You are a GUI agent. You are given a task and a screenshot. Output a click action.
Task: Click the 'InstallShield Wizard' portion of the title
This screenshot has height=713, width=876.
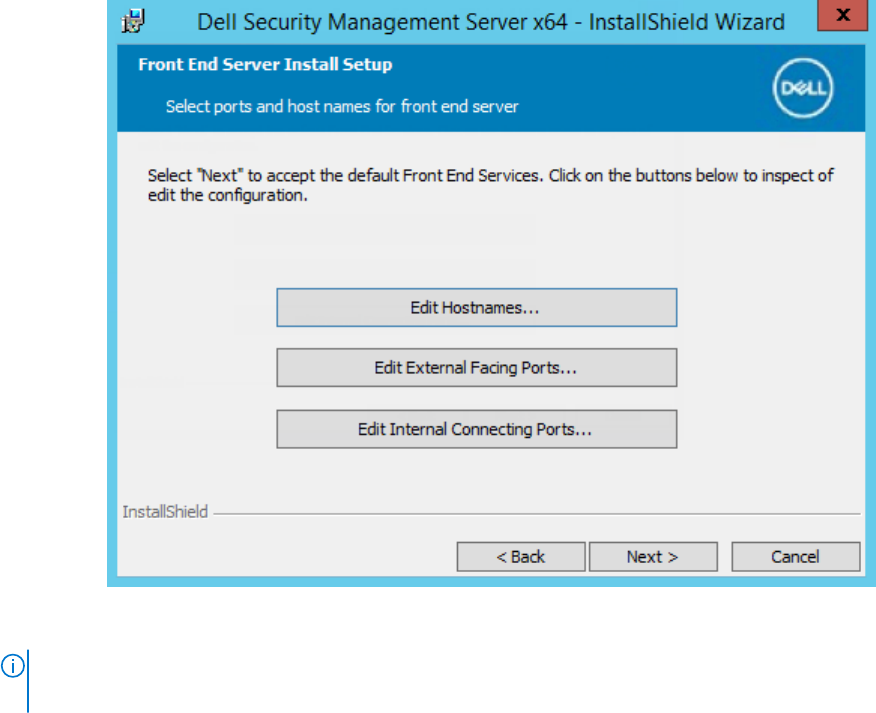tap(687, 22)
